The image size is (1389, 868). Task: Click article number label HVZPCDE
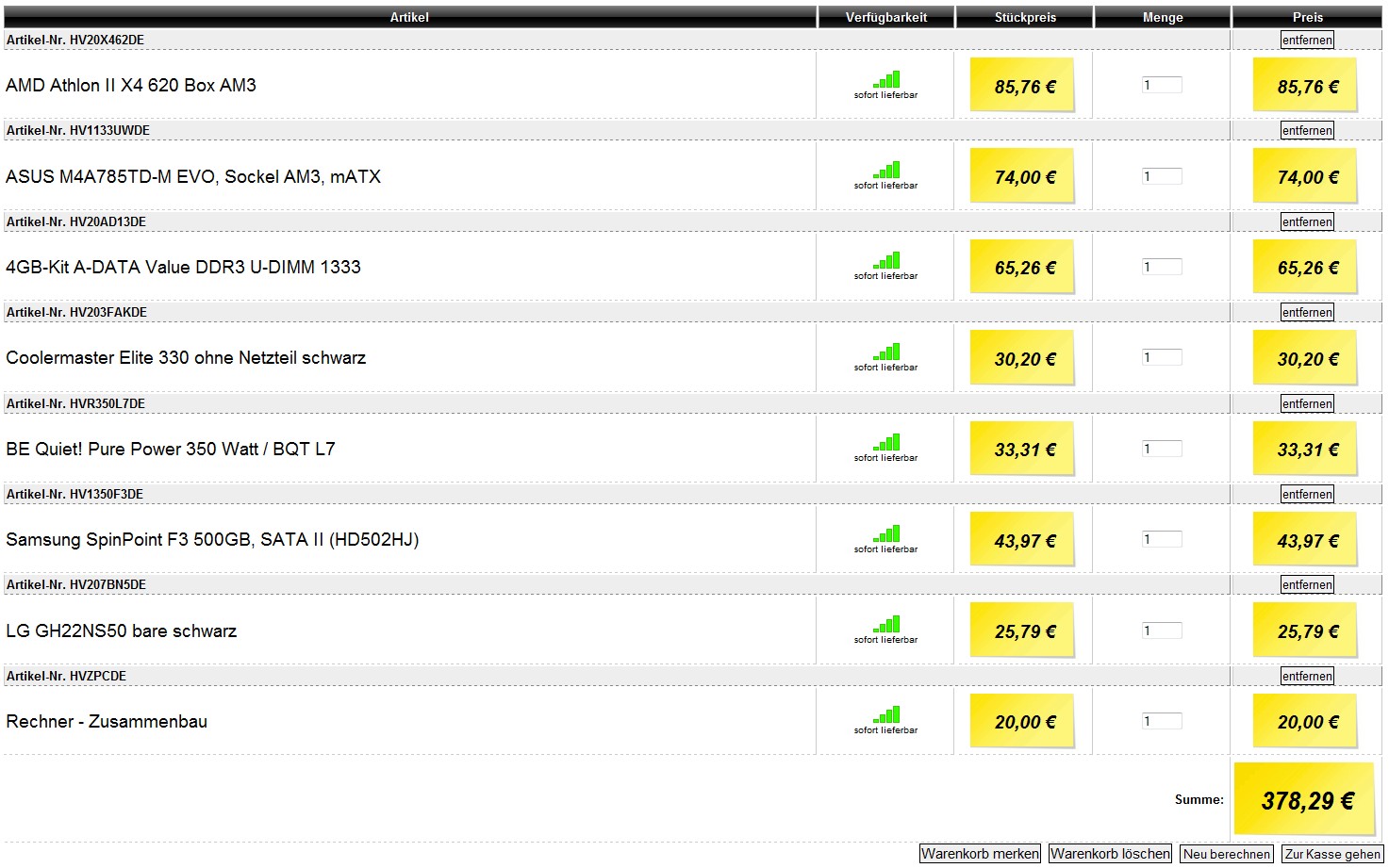click(x=66, y=676)
